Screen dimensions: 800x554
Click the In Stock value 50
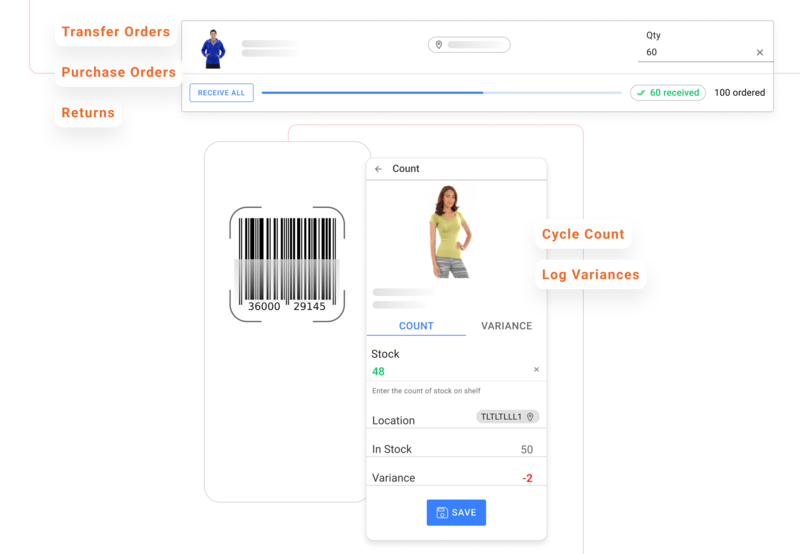click(x=527, y=449)
